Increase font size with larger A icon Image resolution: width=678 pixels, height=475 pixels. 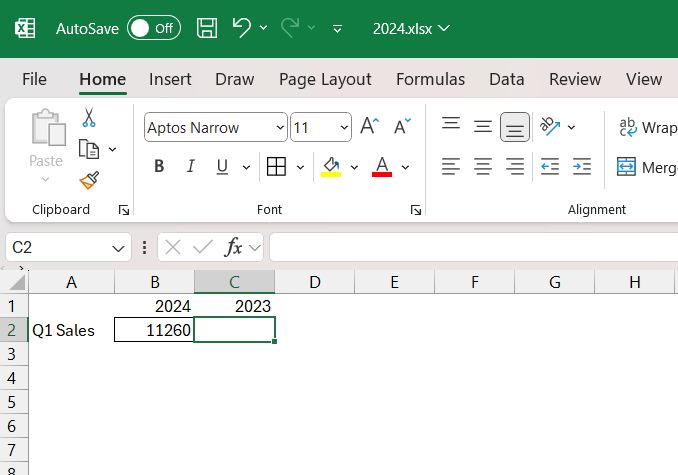[370, 126]
